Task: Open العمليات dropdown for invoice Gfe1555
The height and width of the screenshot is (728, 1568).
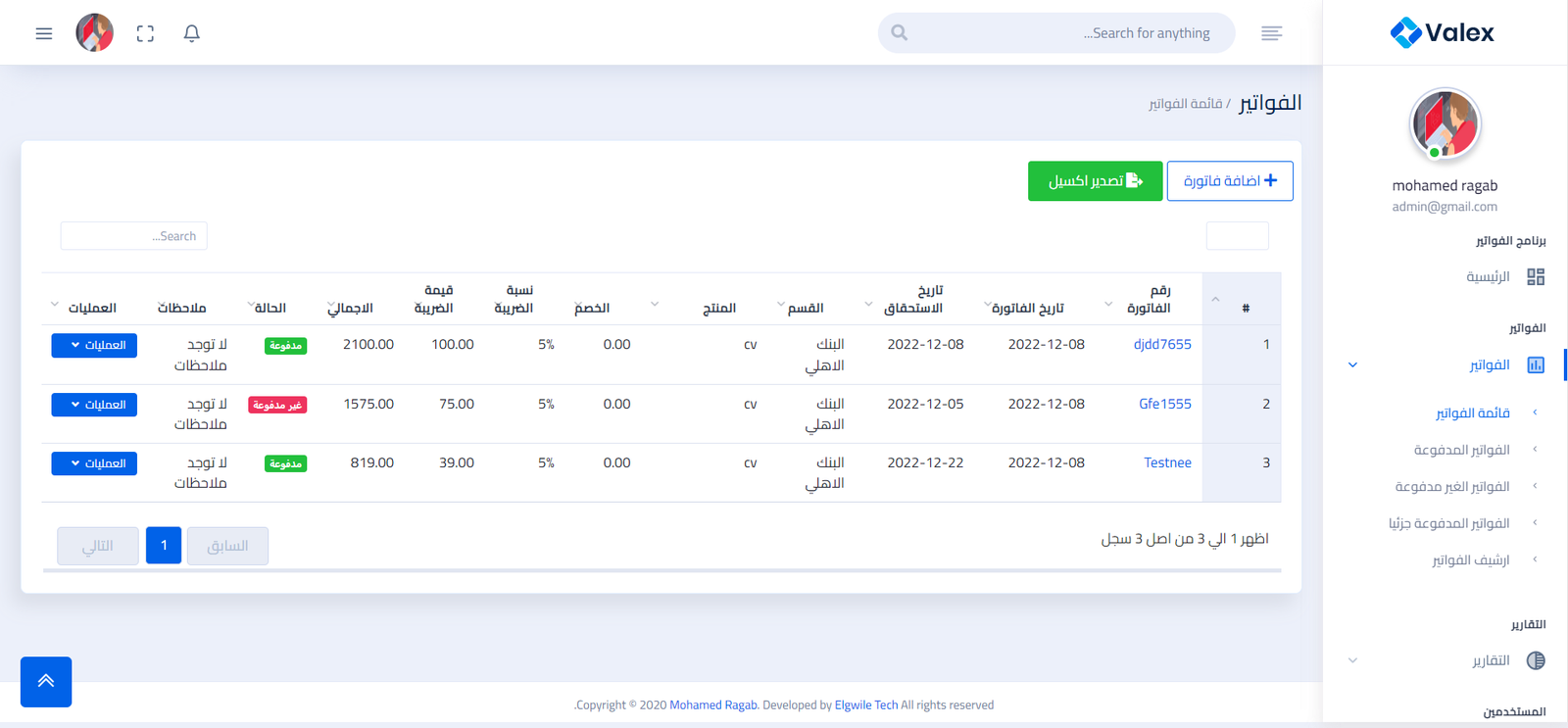Action: [94, 405]
